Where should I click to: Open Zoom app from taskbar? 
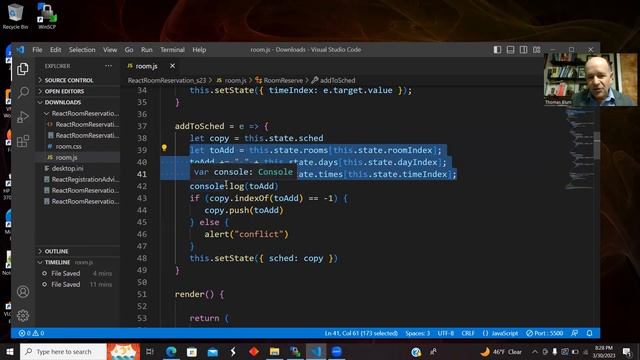(x=336, y=351)
